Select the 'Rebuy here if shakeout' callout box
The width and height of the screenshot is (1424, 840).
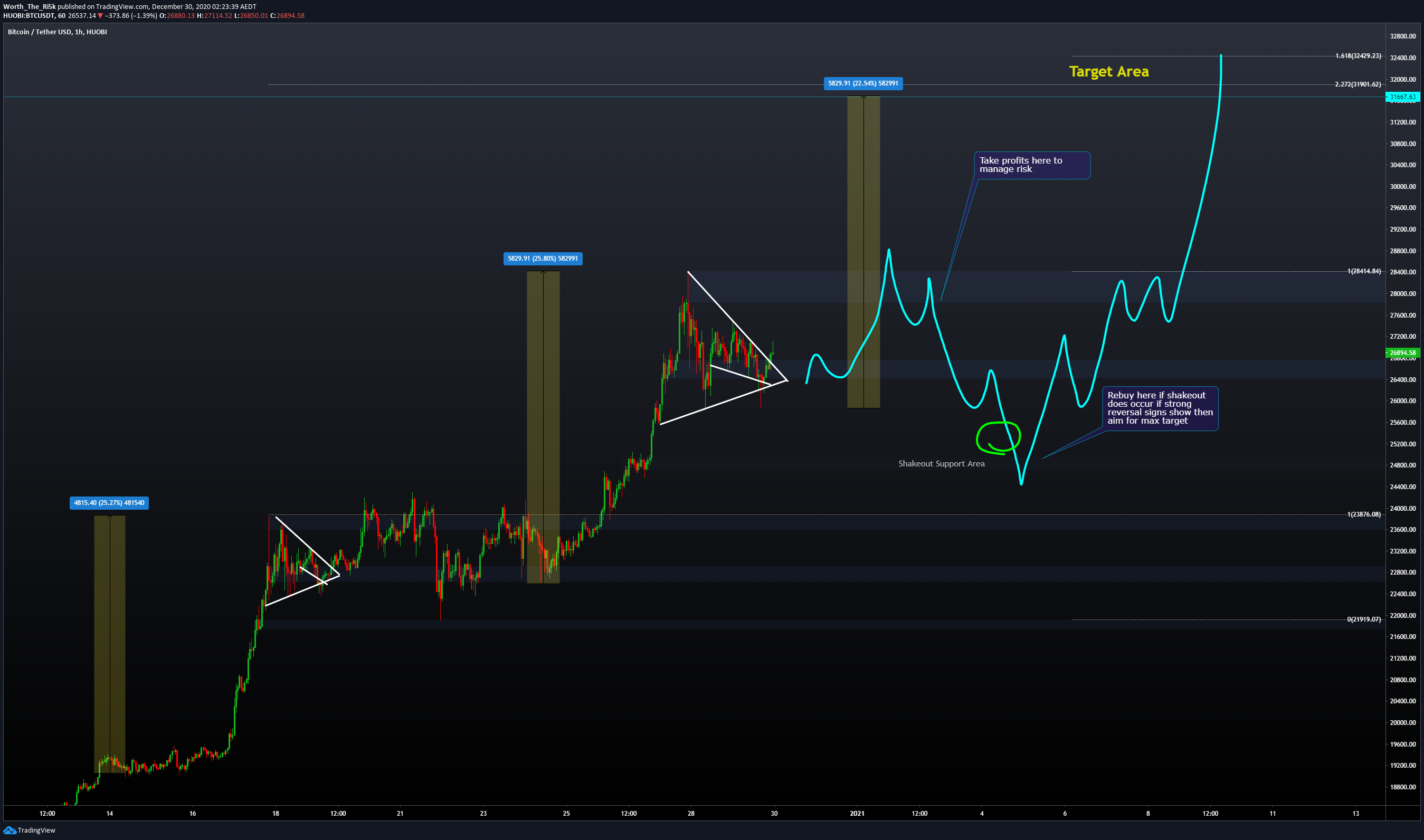[x=1160, y=409]
